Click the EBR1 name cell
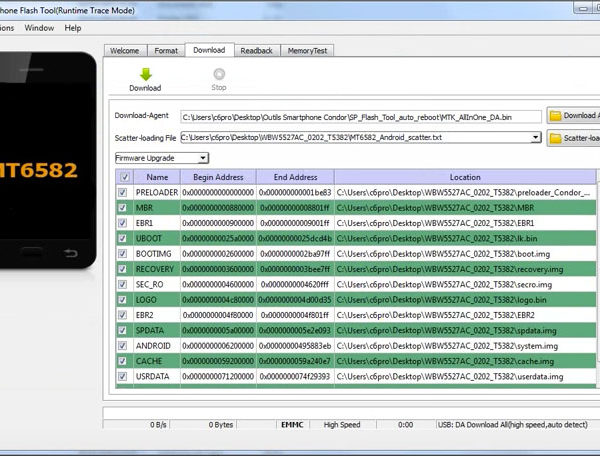The image size is (600, 456). pyautogui.click(x=157, y=223)
